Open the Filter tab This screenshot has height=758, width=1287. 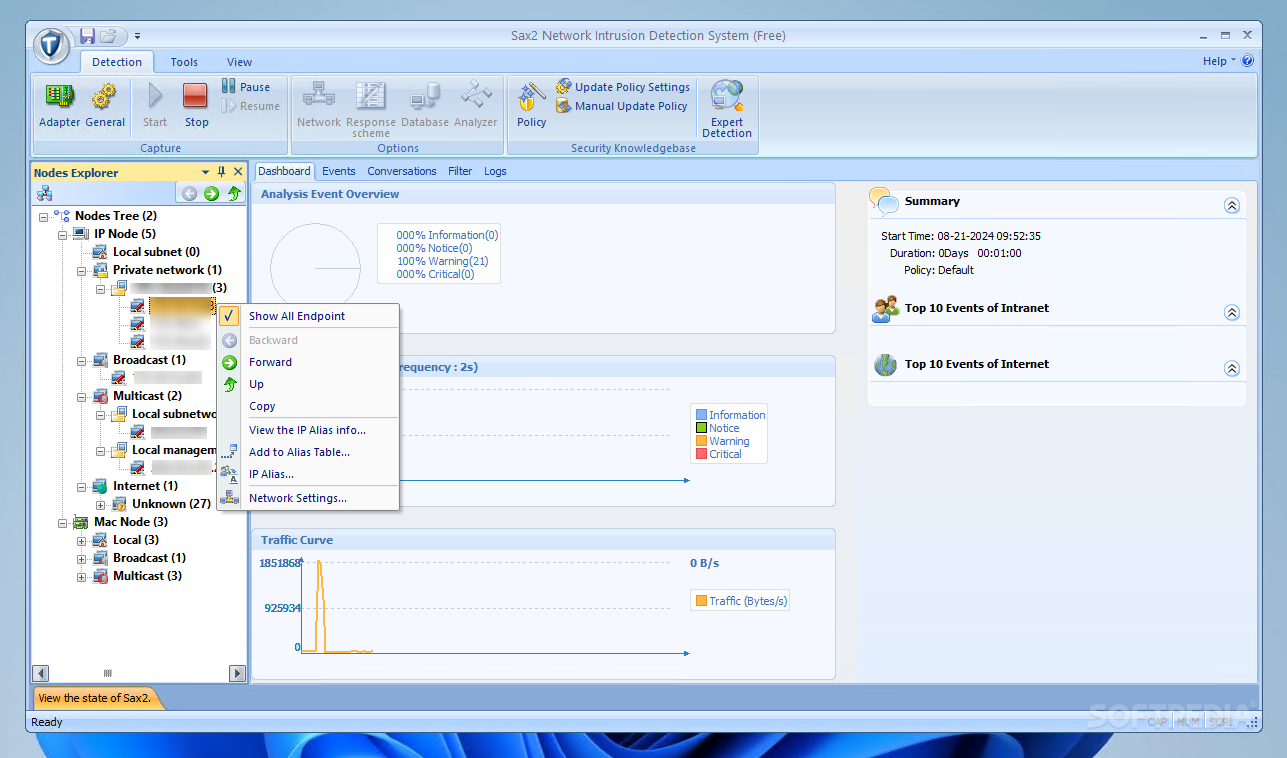click(x=460, y=171)
